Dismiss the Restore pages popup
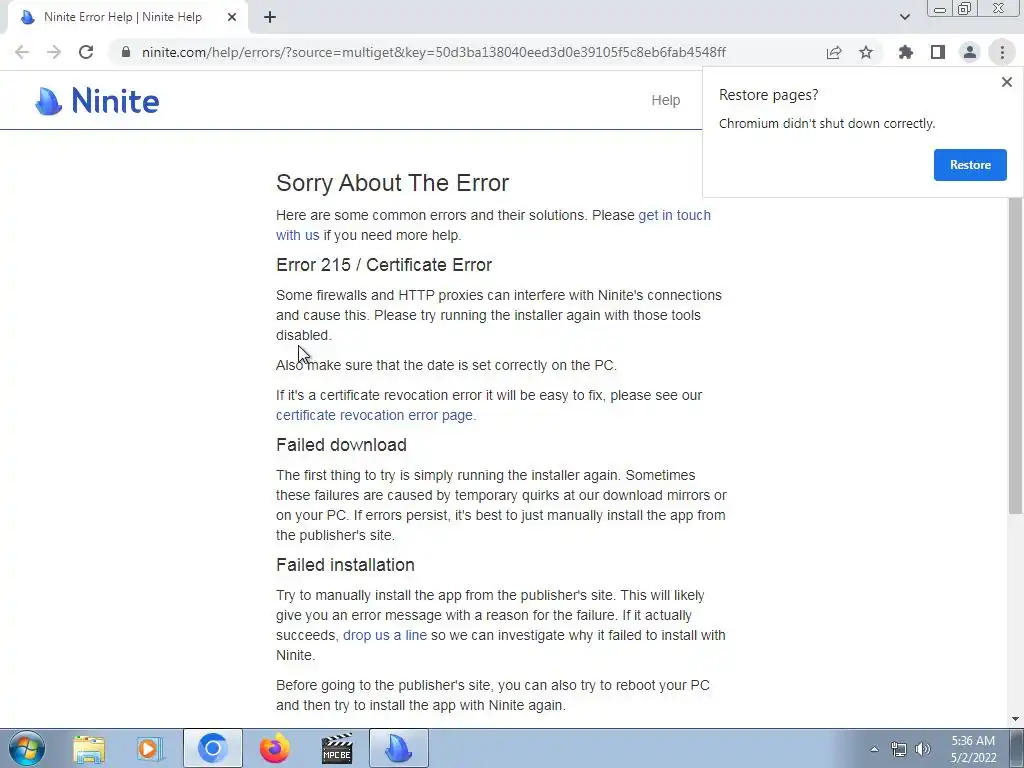The height and width of the screenshot is (768, 1024). point(1006,82)
